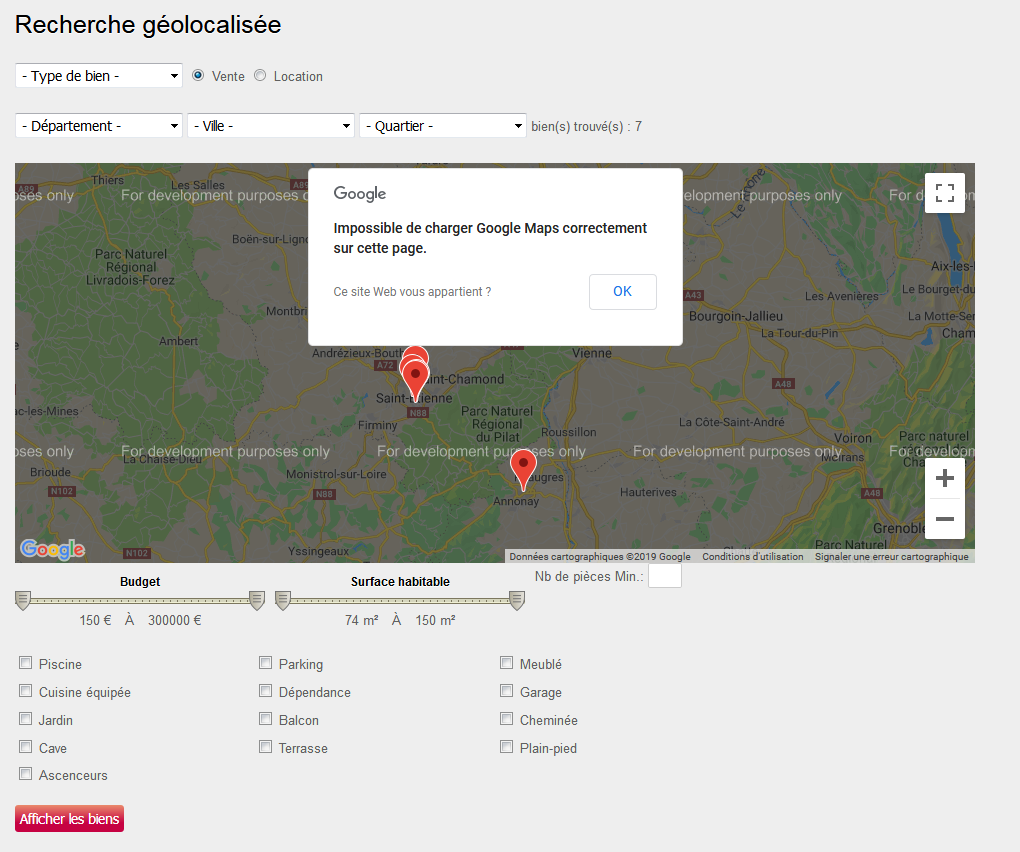Select the map marker near Saint-Étienne
The height and width of the screenshot is (852, 1020).
tap(414, 372)
